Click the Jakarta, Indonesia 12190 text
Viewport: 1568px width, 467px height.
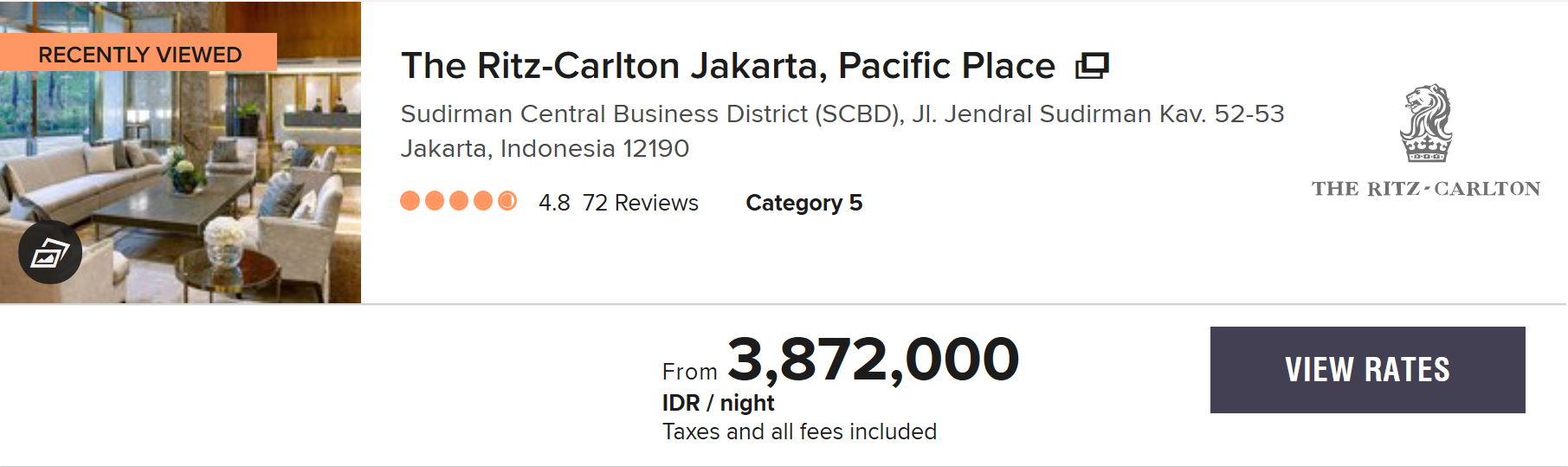click(x=545, y=149)
